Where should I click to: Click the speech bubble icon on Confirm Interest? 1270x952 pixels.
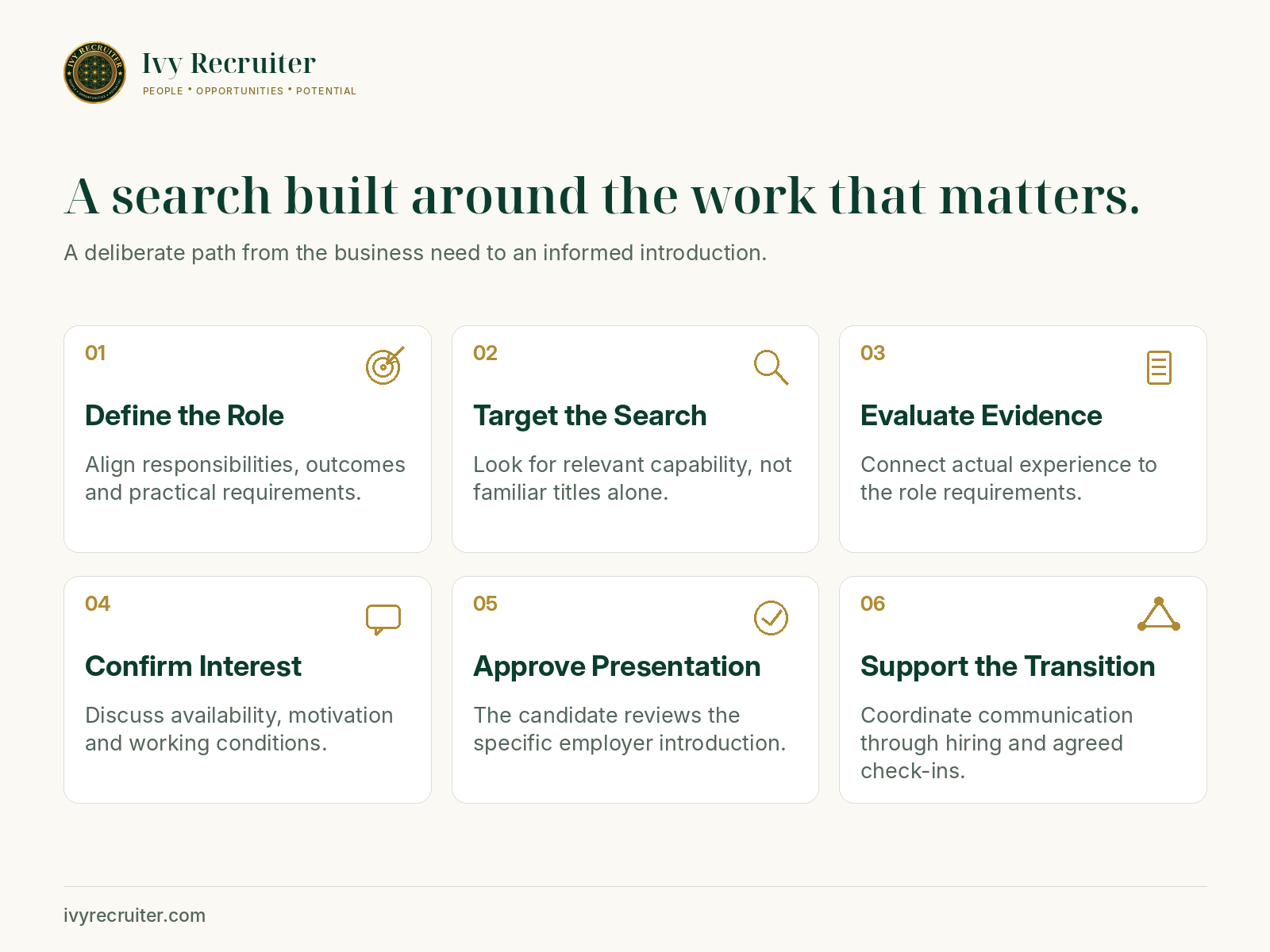point(383,620)
